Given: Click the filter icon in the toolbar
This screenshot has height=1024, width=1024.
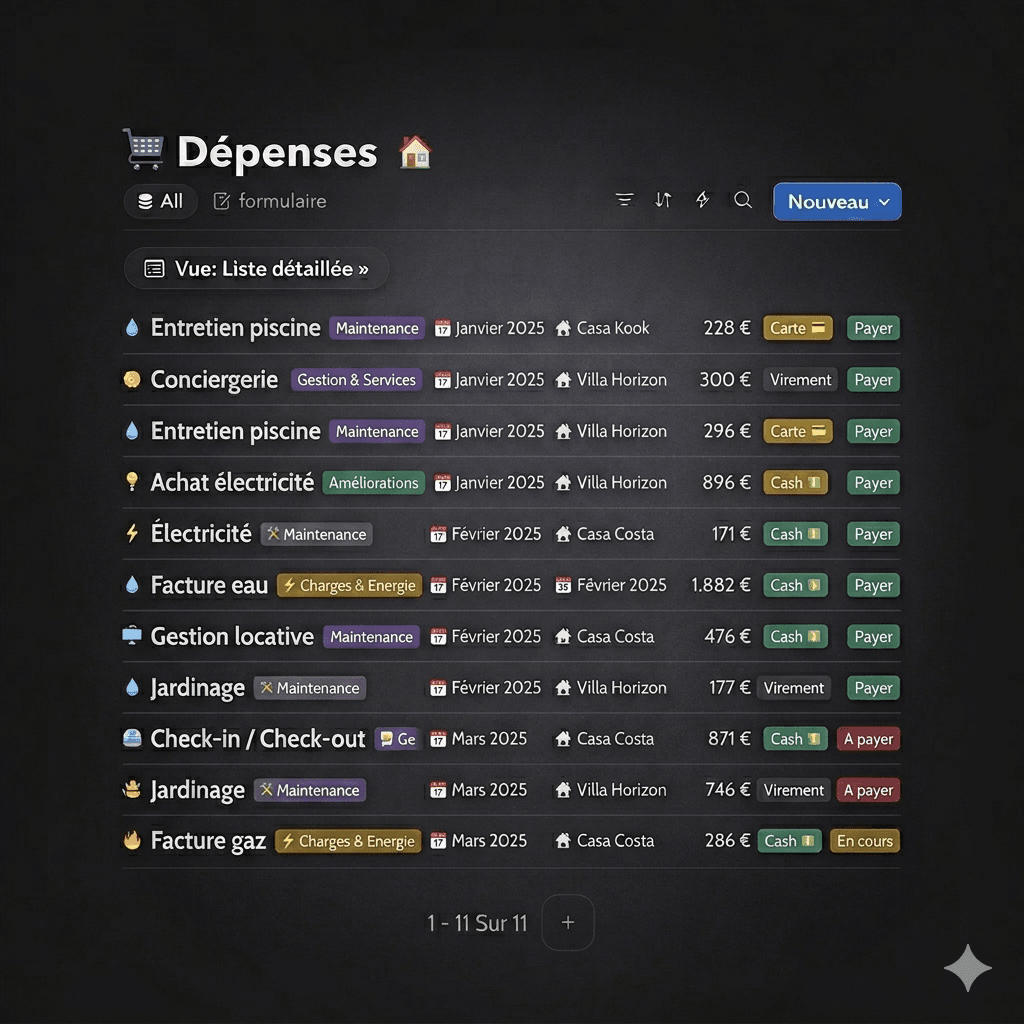Looking at the screenshot, I should tap(625, 200).
